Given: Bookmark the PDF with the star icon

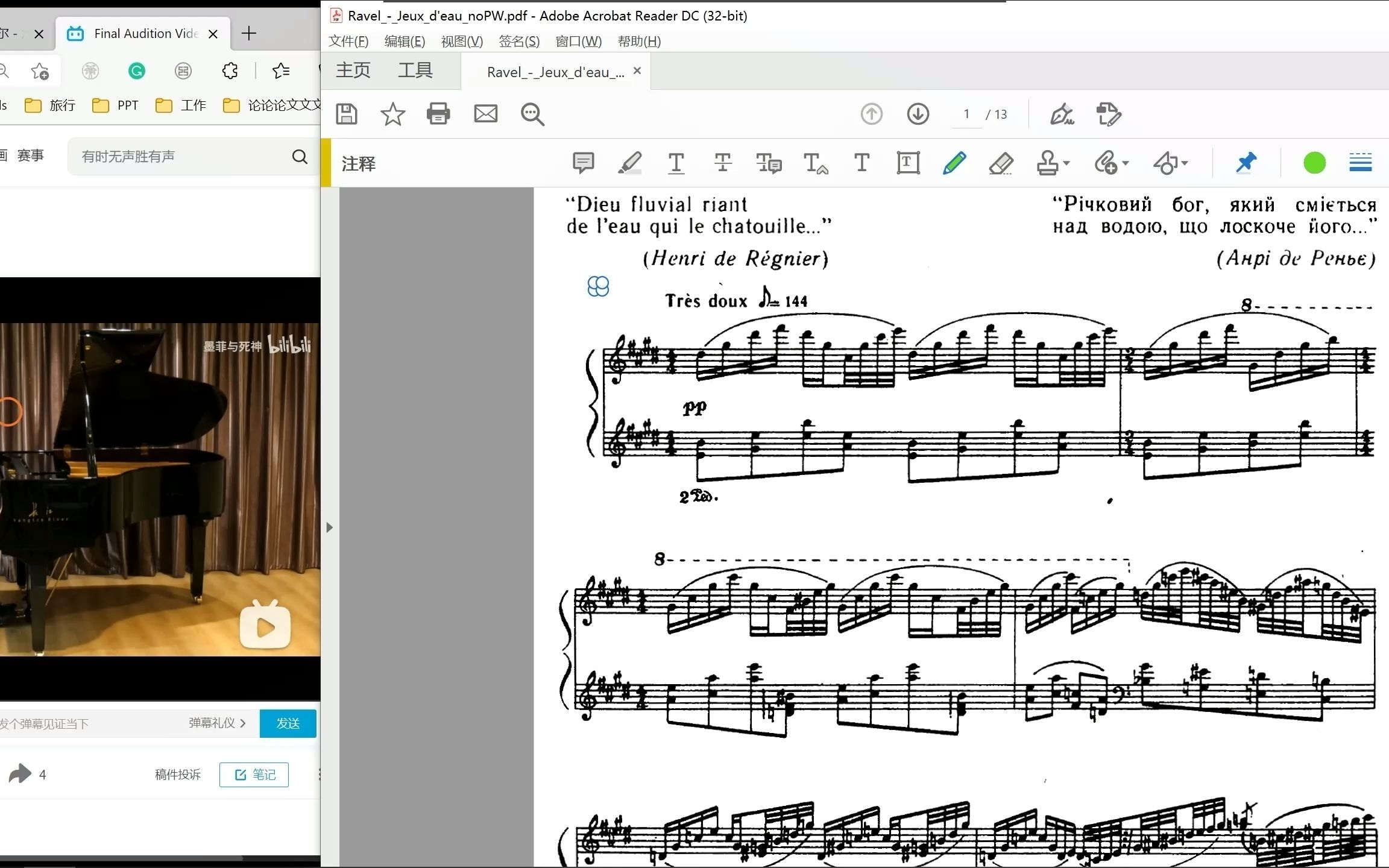Looking at the screenshot, I should click(x=392, y=114).
